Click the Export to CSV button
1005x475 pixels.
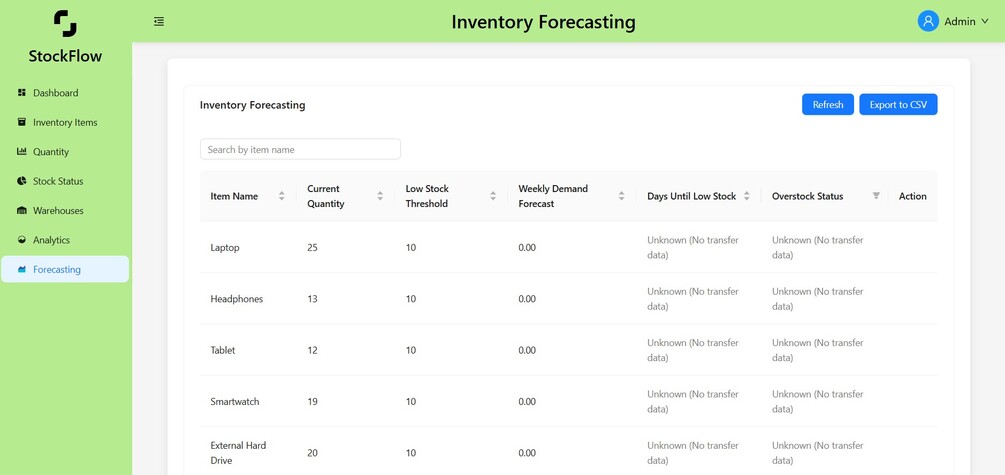point(898,104)
